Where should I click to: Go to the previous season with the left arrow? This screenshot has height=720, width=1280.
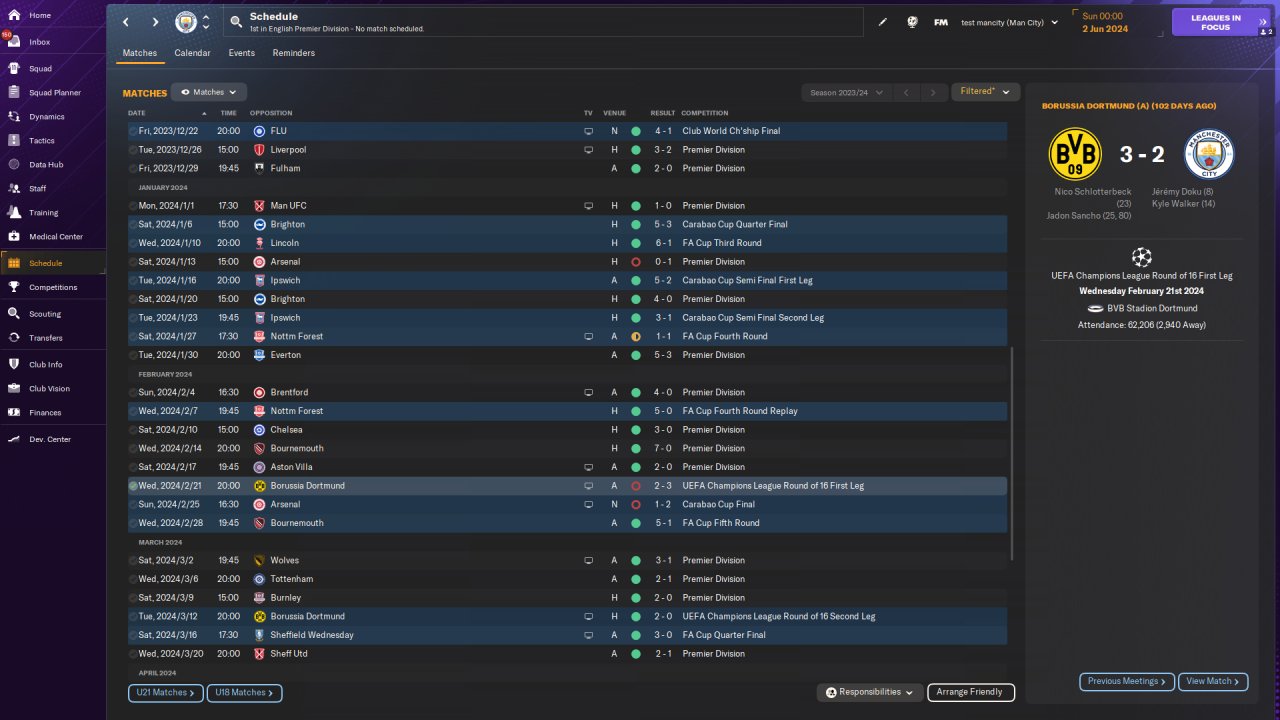[x=906, y=93]
